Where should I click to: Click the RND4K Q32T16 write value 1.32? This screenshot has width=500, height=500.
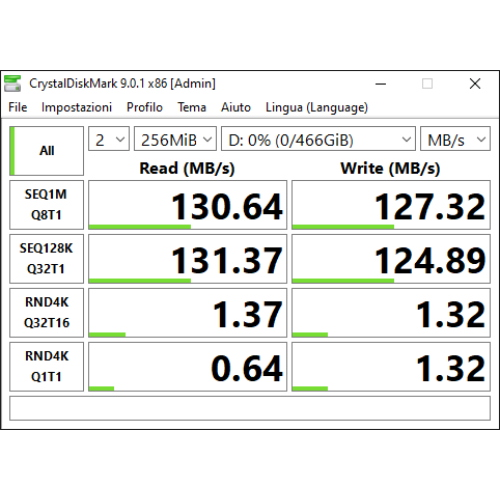pyautogui.click(x=391, y=313)
